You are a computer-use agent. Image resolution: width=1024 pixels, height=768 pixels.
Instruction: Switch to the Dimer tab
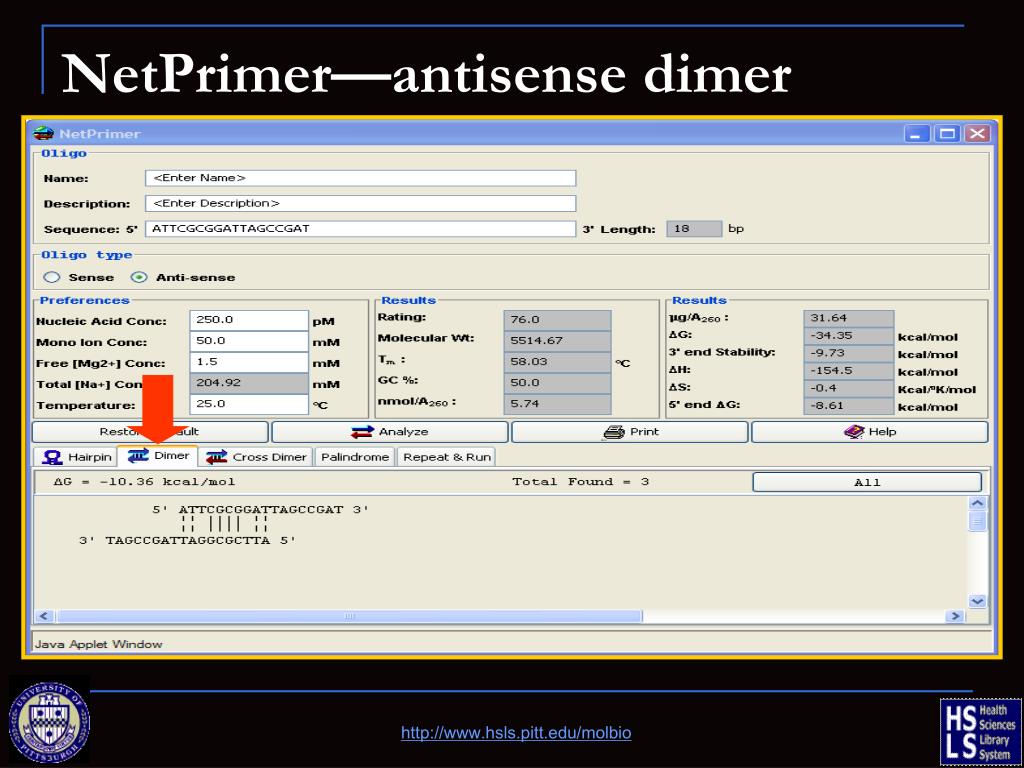(x=157, y=456)
